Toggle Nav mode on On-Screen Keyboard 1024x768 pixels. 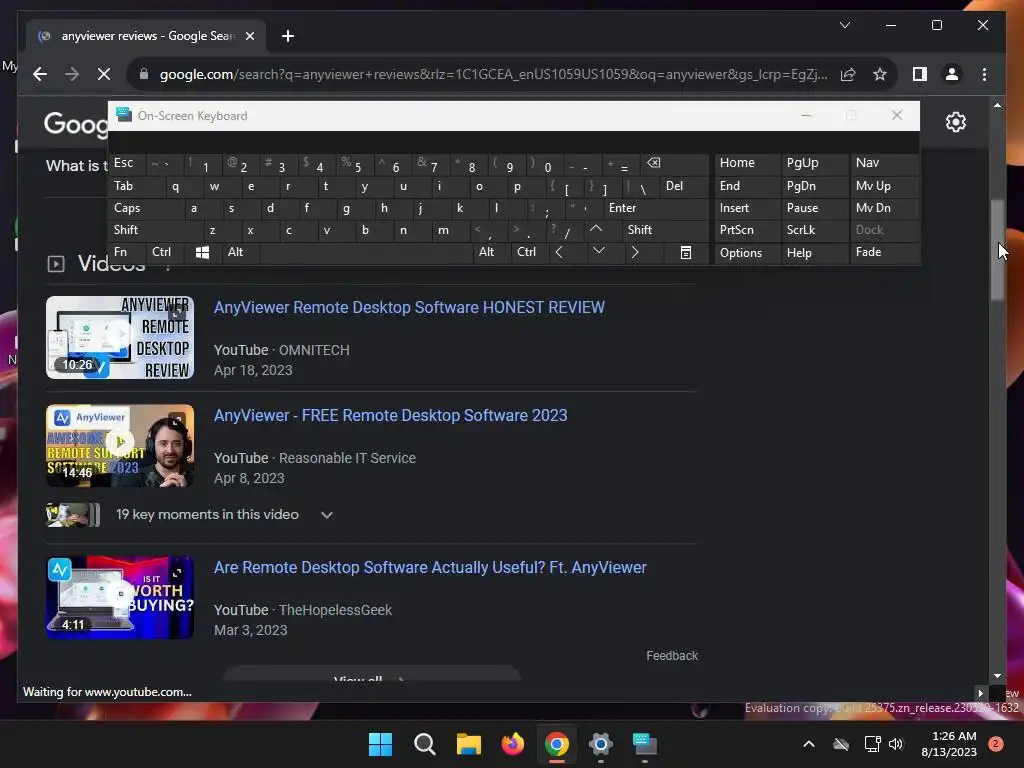point(884,163)
